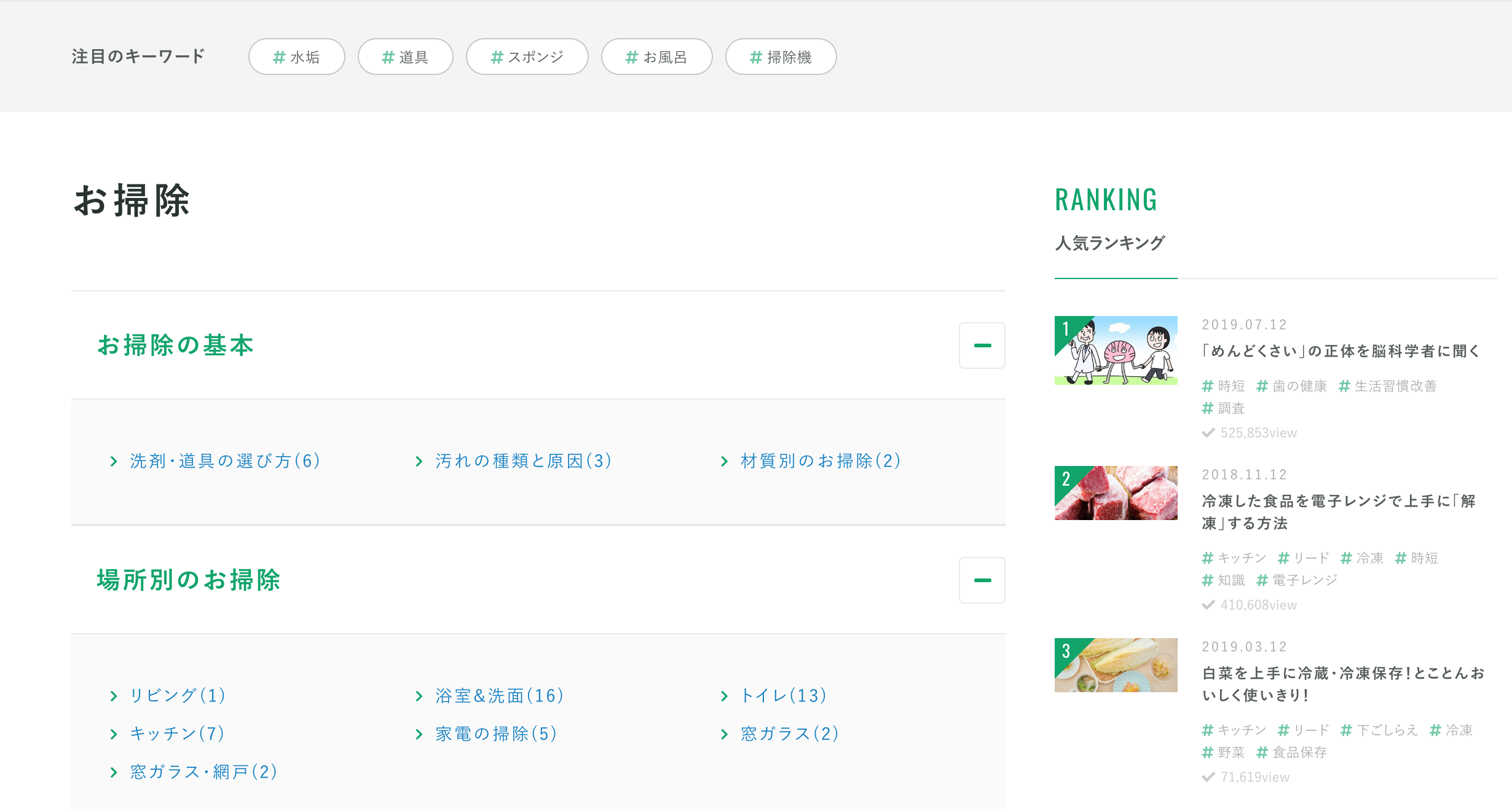Image resolution: width=1512 pixels, height=809 pixels.
Task: Click the date 2019.07.12
Action: click(x=1244, y=325)
